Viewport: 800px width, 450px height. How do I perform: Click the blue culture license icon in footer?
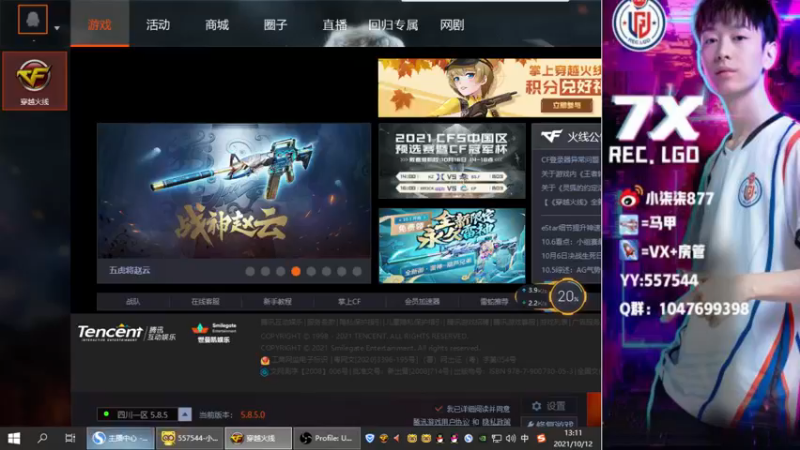(264, 372)
